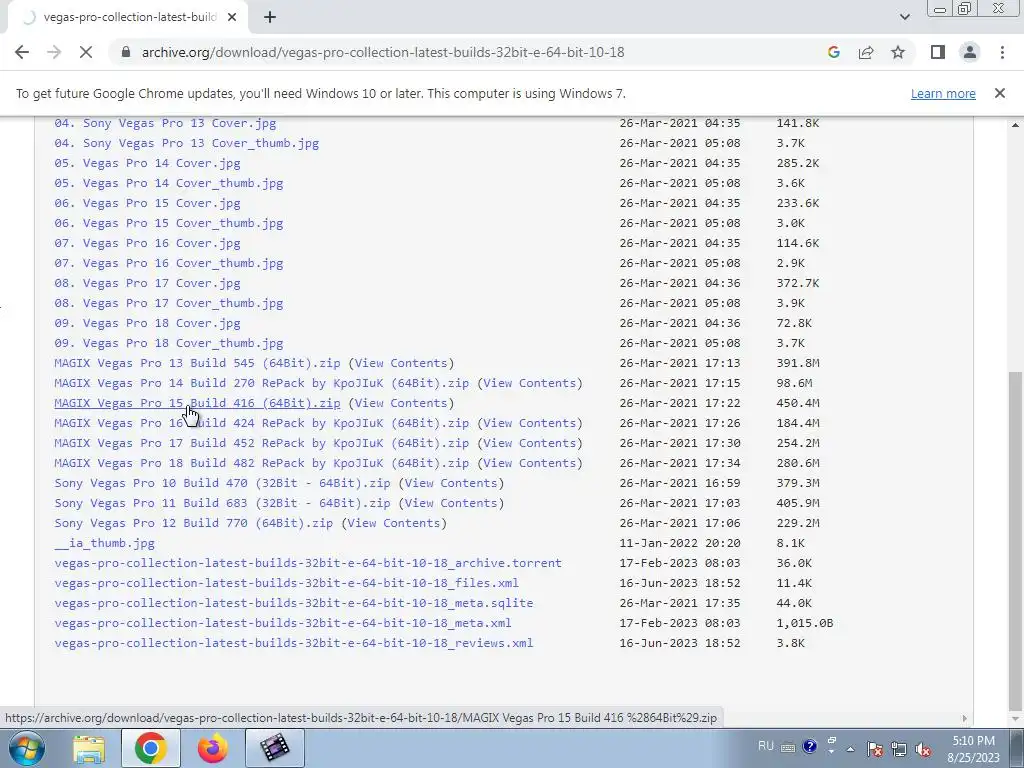Download Sony Vegas Pro 12 Build 770 zip
Image resolution: width=1024 pixels, height=768 pixels.
(193, 523)
